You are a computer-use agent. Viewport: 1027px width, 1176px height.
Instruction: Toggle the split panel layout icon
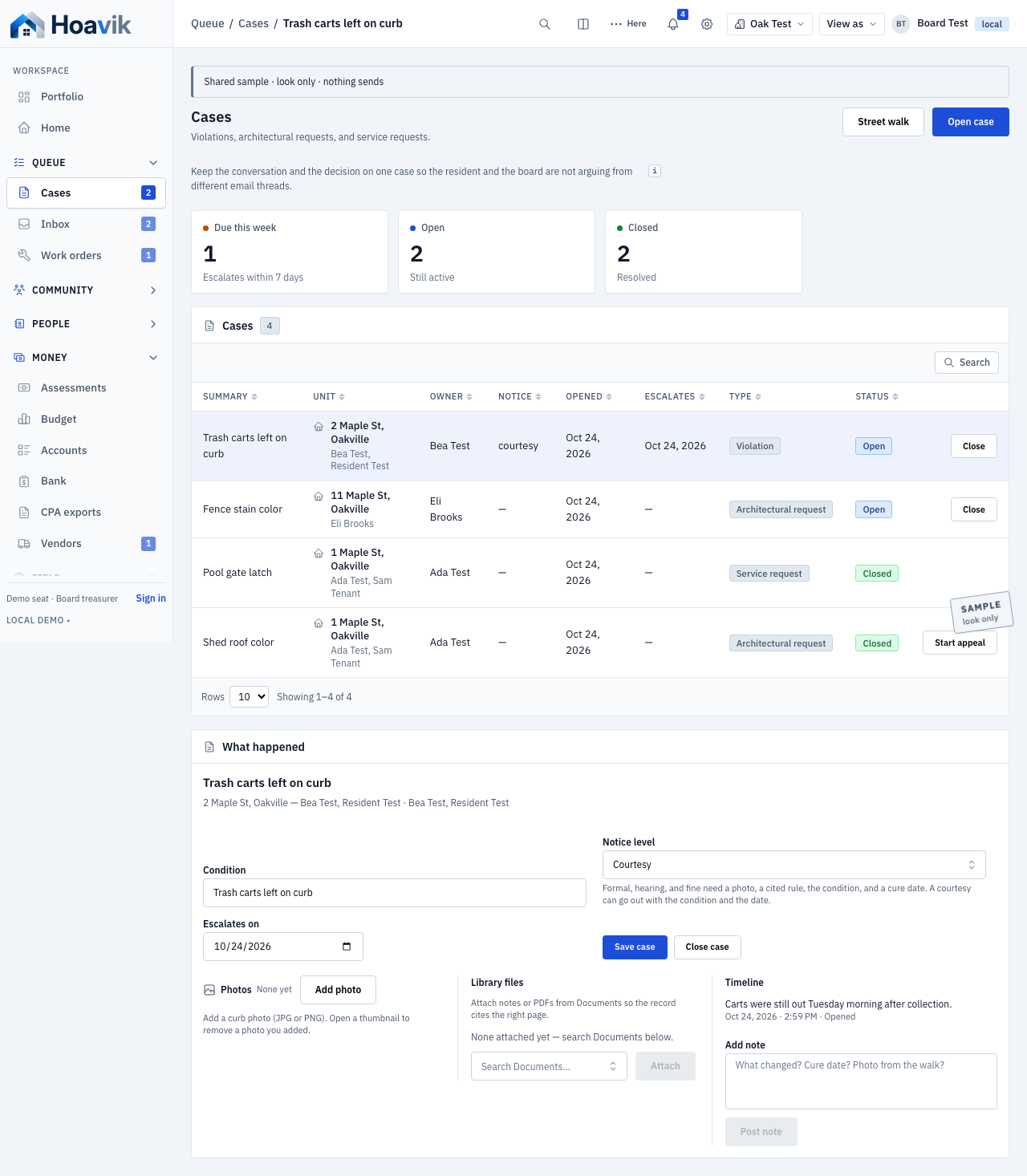coord(583,24)
